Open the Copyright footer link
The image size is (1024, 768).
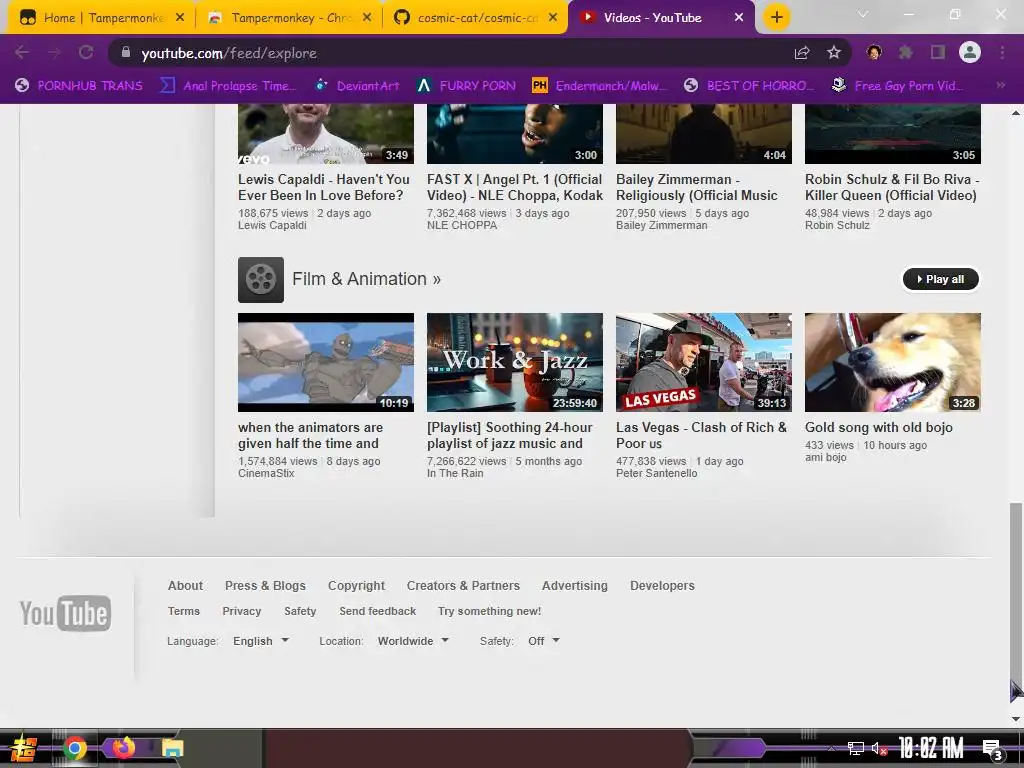pos(356,586)
